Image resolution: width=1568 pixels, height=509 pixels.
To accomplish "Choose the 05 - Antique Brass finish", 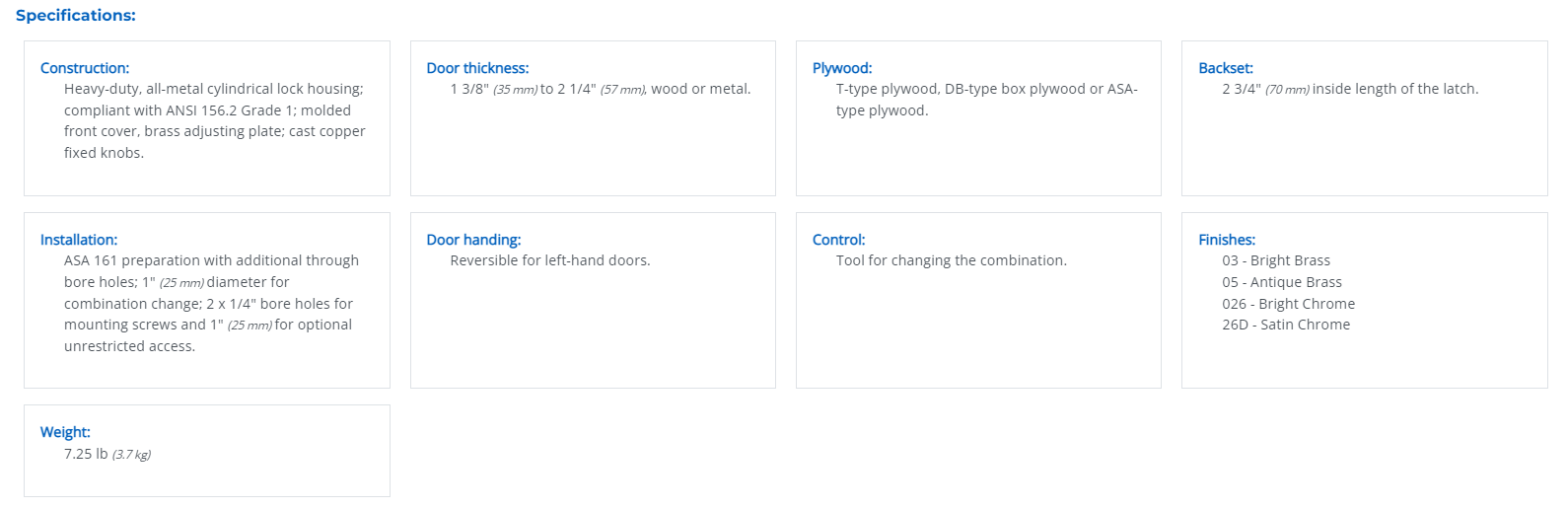I will [1282, 282].
